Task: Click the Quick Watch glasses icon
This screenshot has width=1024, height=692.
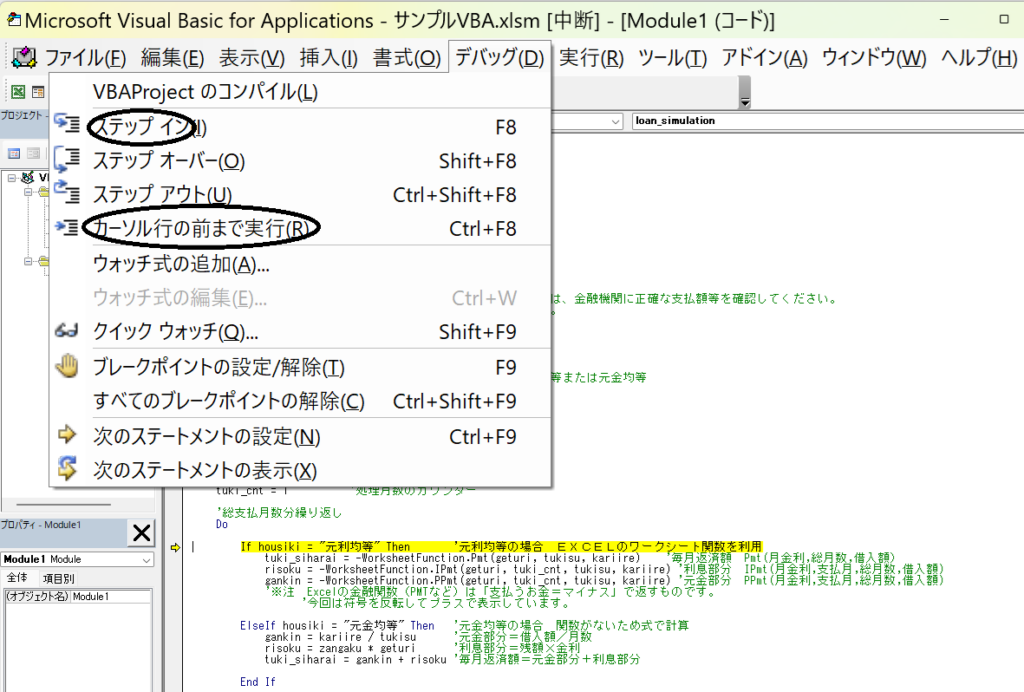Action: click(x=68, y=331)
